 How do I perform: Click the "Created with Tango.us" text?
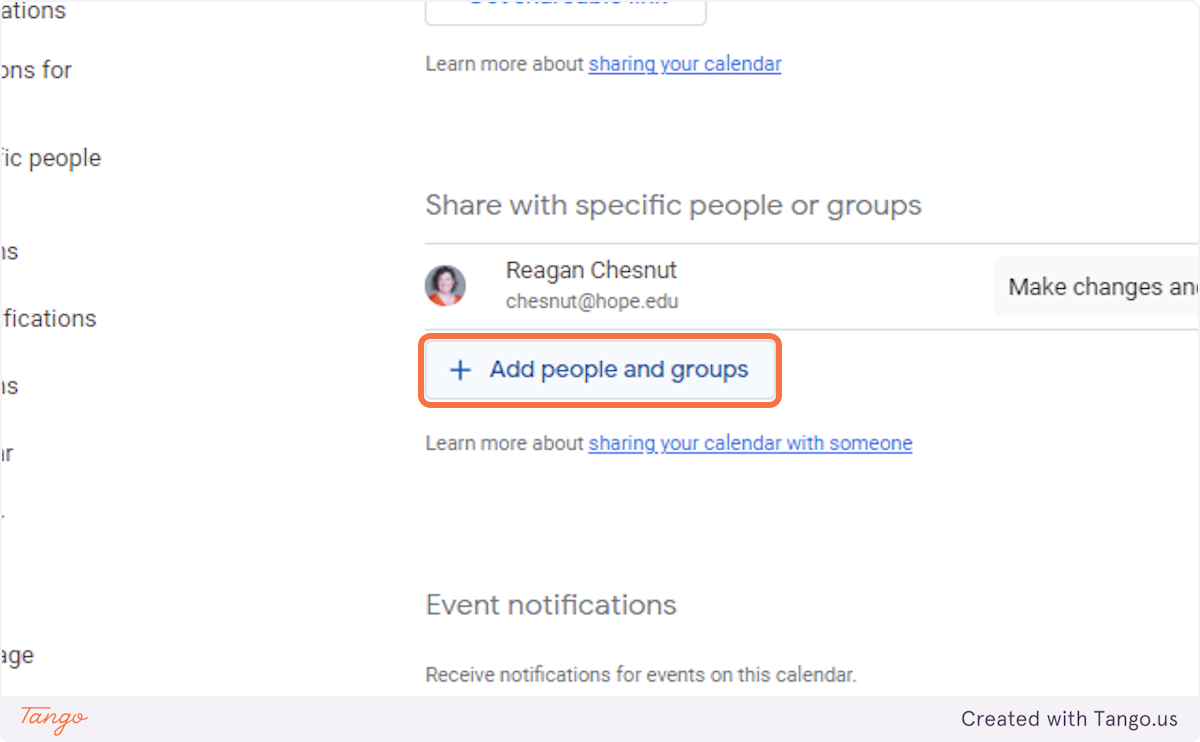pyautogui.click(x=1069, y=719)
